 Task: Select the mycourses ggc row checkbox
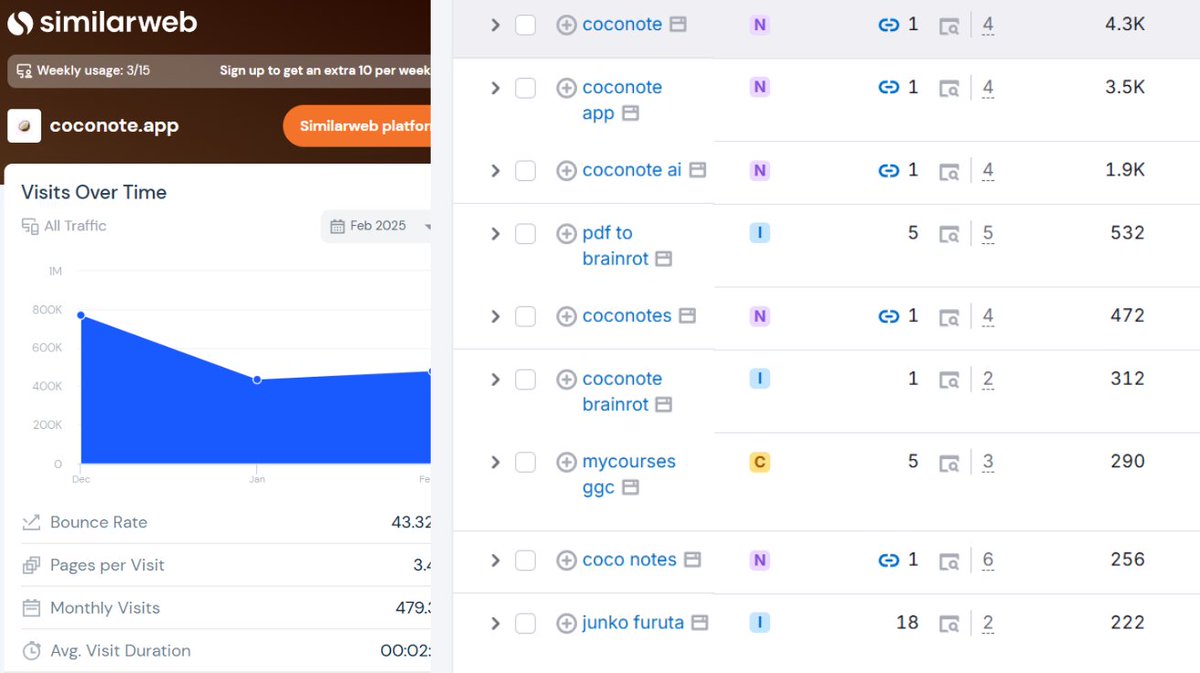tap(525, 463)
